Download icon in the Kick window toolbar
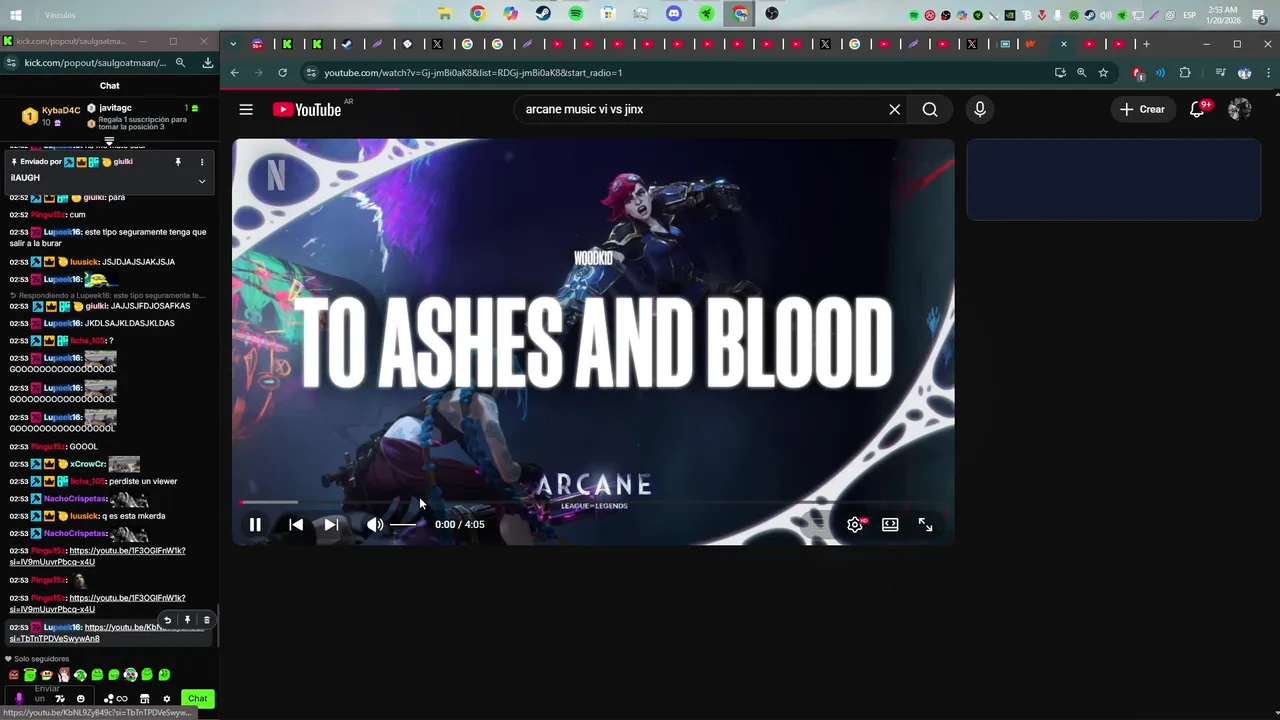Image resolution: width=1280 pixels, height=720 pixels. click(x=208, y=63)
